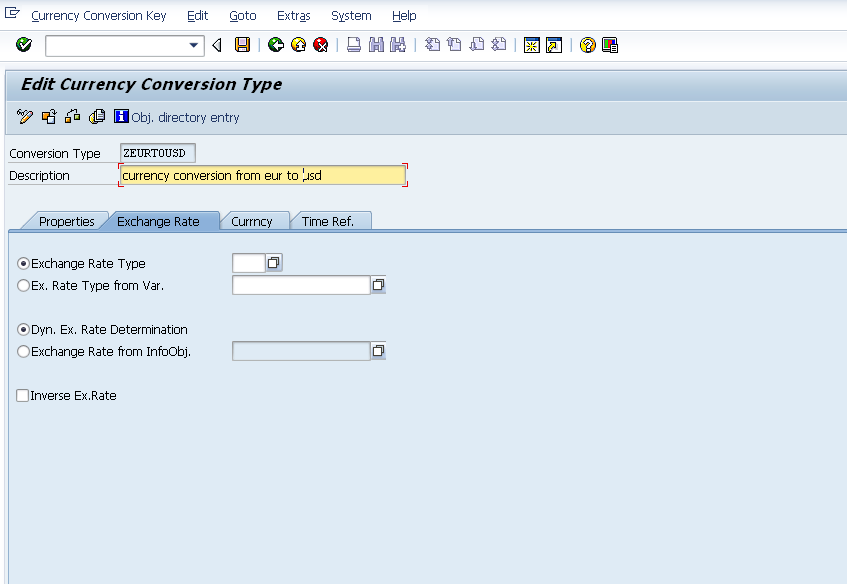Go to First Page icon

432,45
